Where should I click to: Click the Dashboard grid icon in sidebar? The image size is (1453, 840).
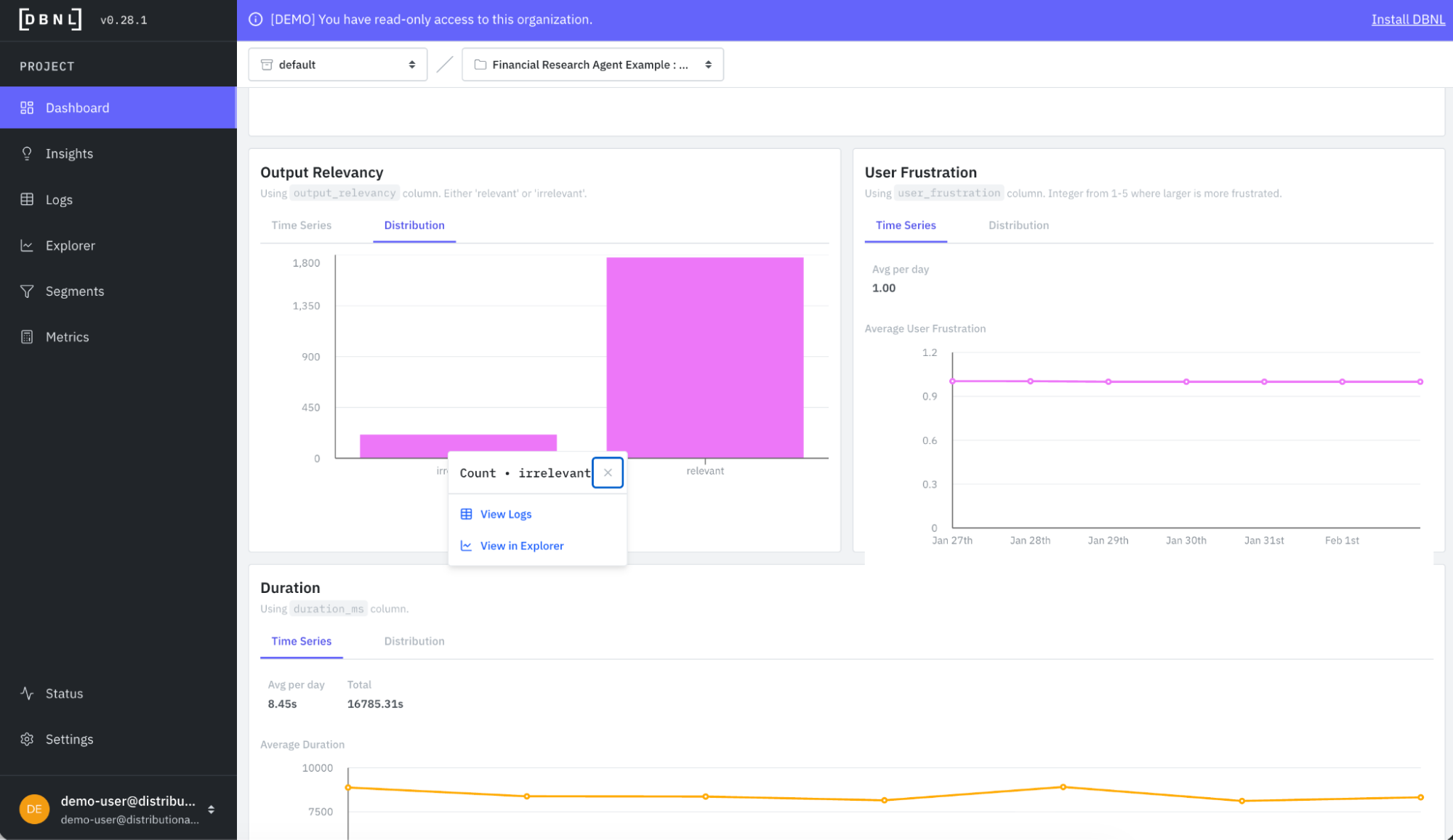(x=27, y=108)
